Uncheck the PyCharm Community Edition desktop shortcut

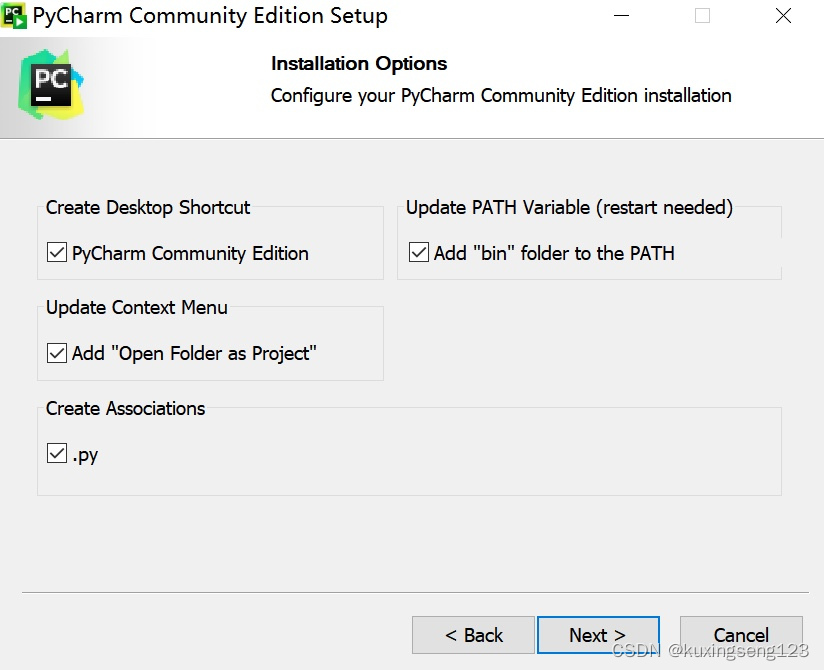57,253
